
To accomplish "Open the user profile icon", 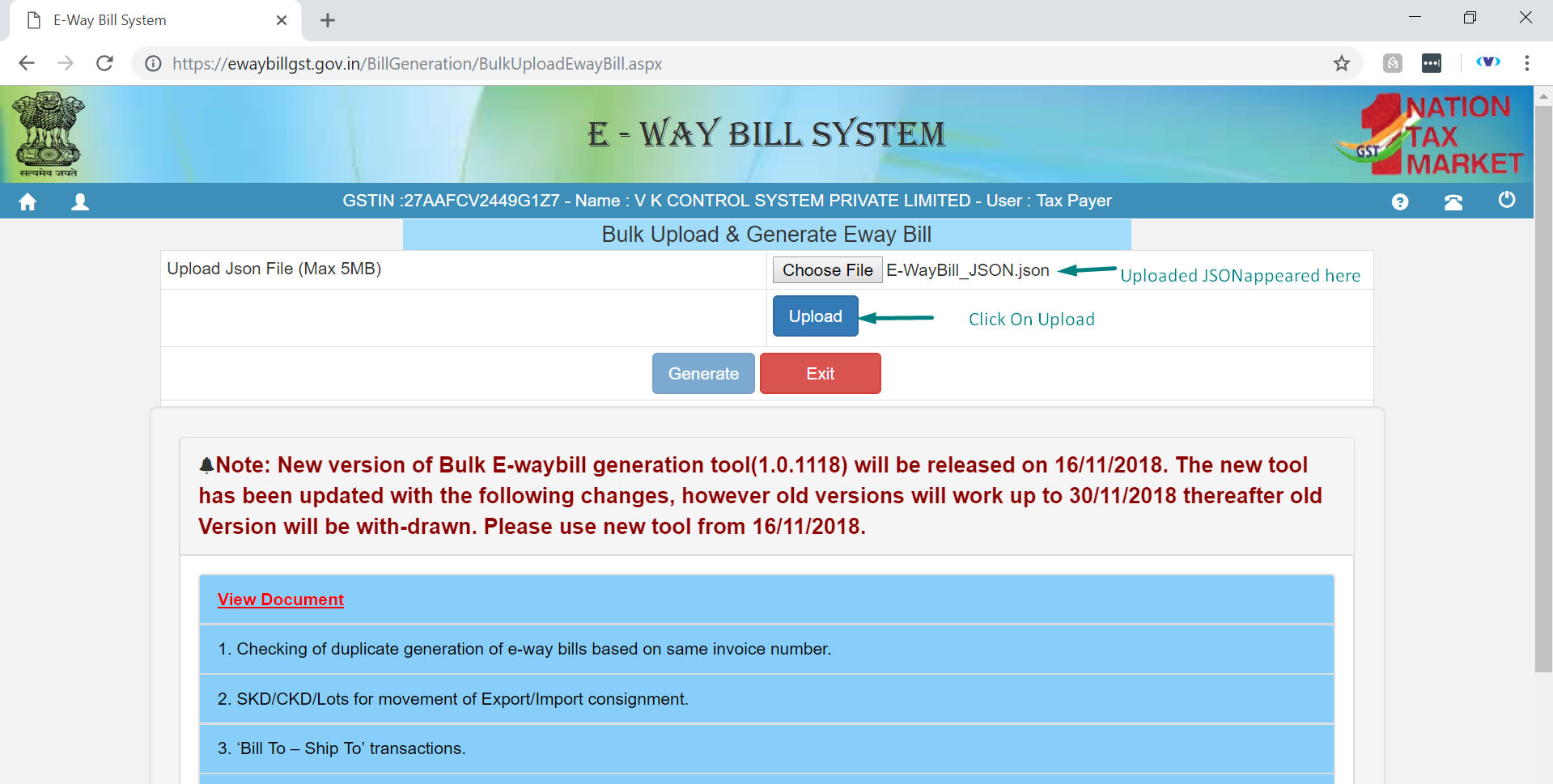I will 80,201.
